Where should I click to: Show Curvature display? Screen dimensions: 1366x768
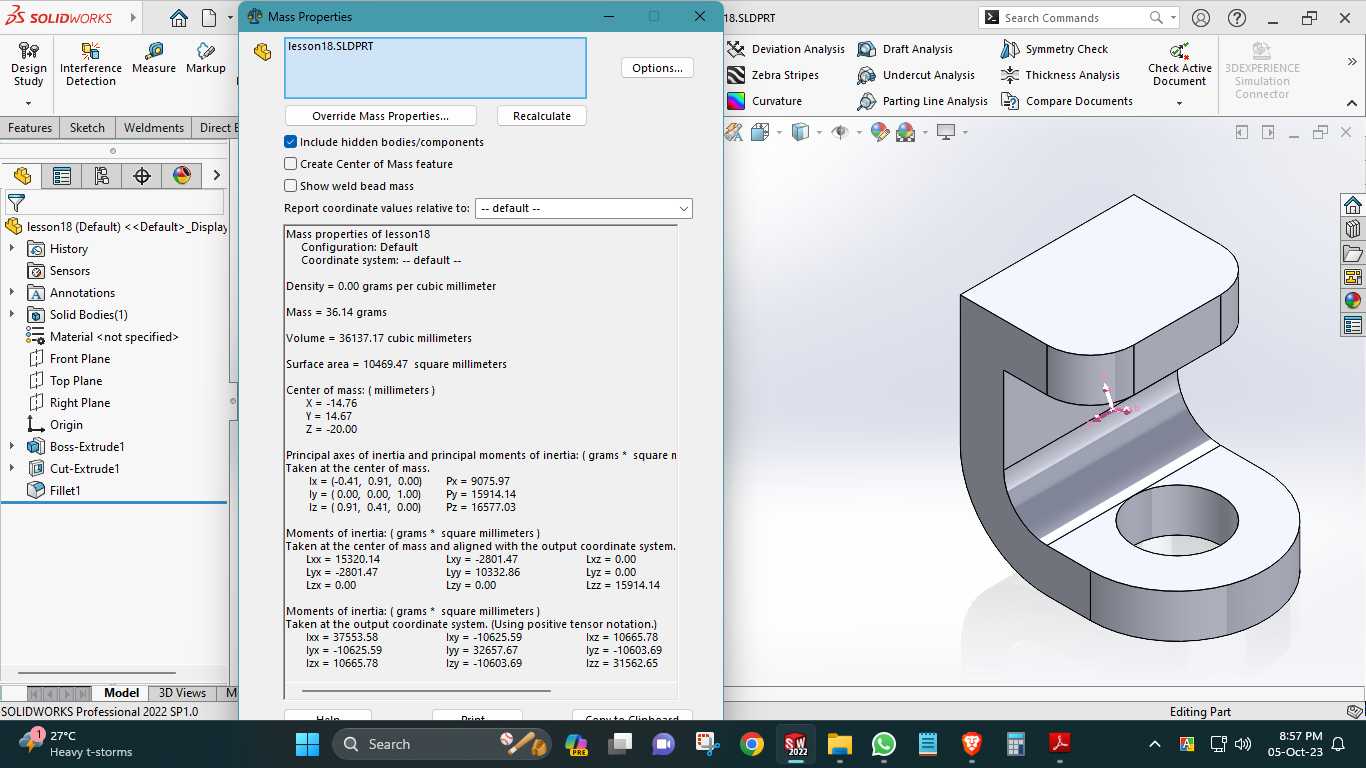click(765, 101)
